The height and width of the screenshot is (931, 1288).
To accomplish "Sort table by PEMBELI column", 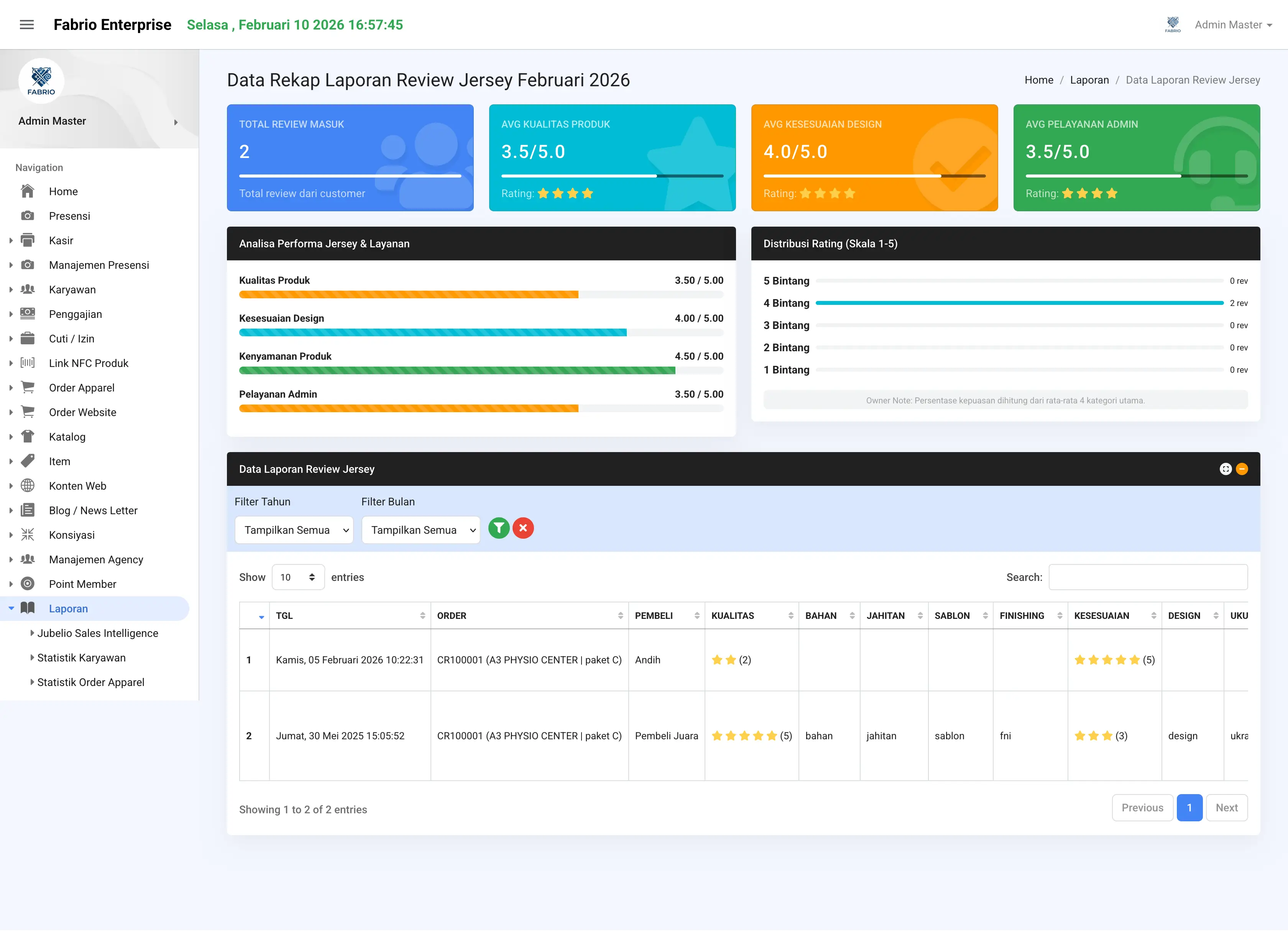I will pos(667,616).
